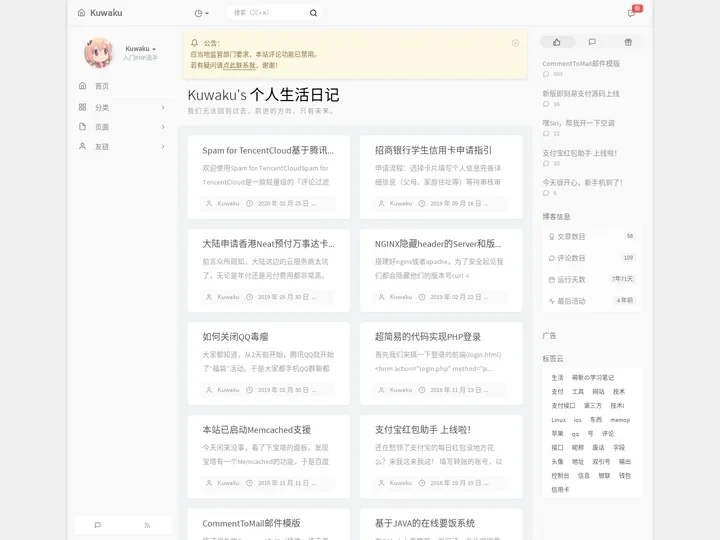Select the 工具 tag

tap(578, 392)
